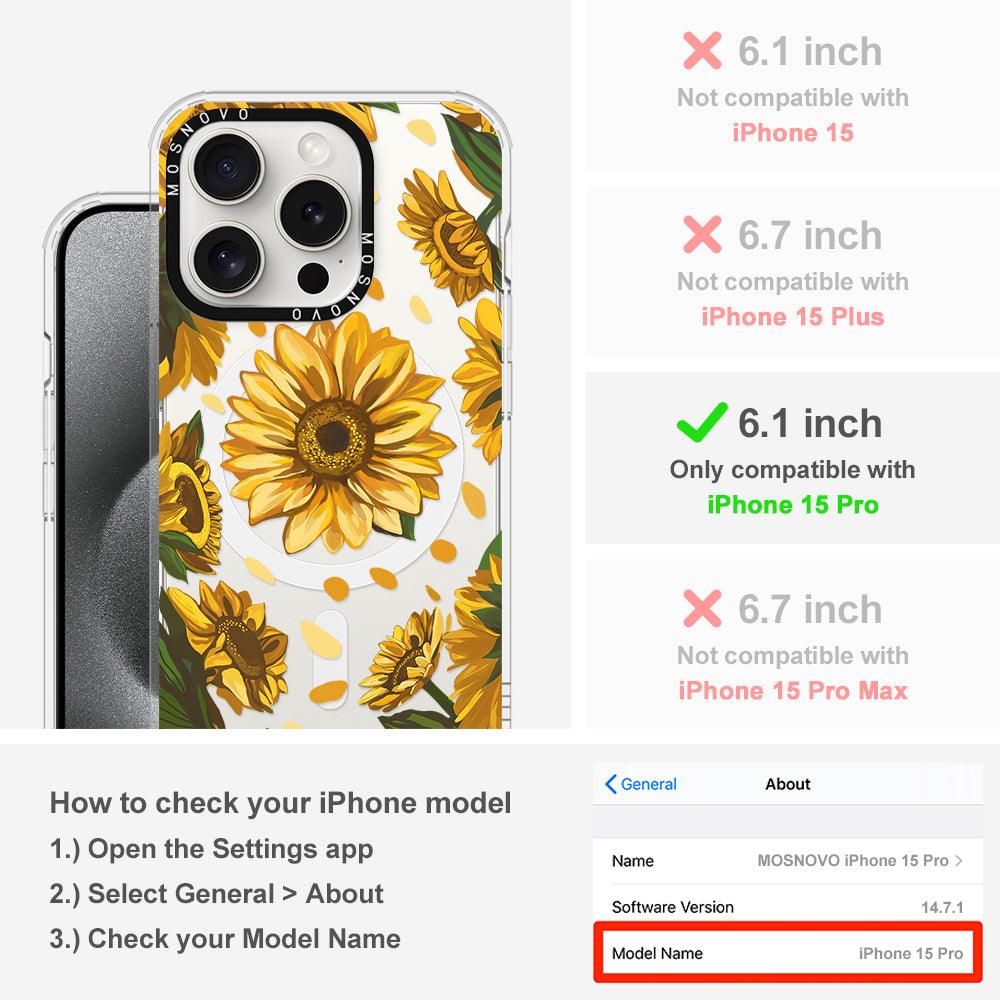
Task: Click the How to check your iPhone model heading
Action: point(281,802)
